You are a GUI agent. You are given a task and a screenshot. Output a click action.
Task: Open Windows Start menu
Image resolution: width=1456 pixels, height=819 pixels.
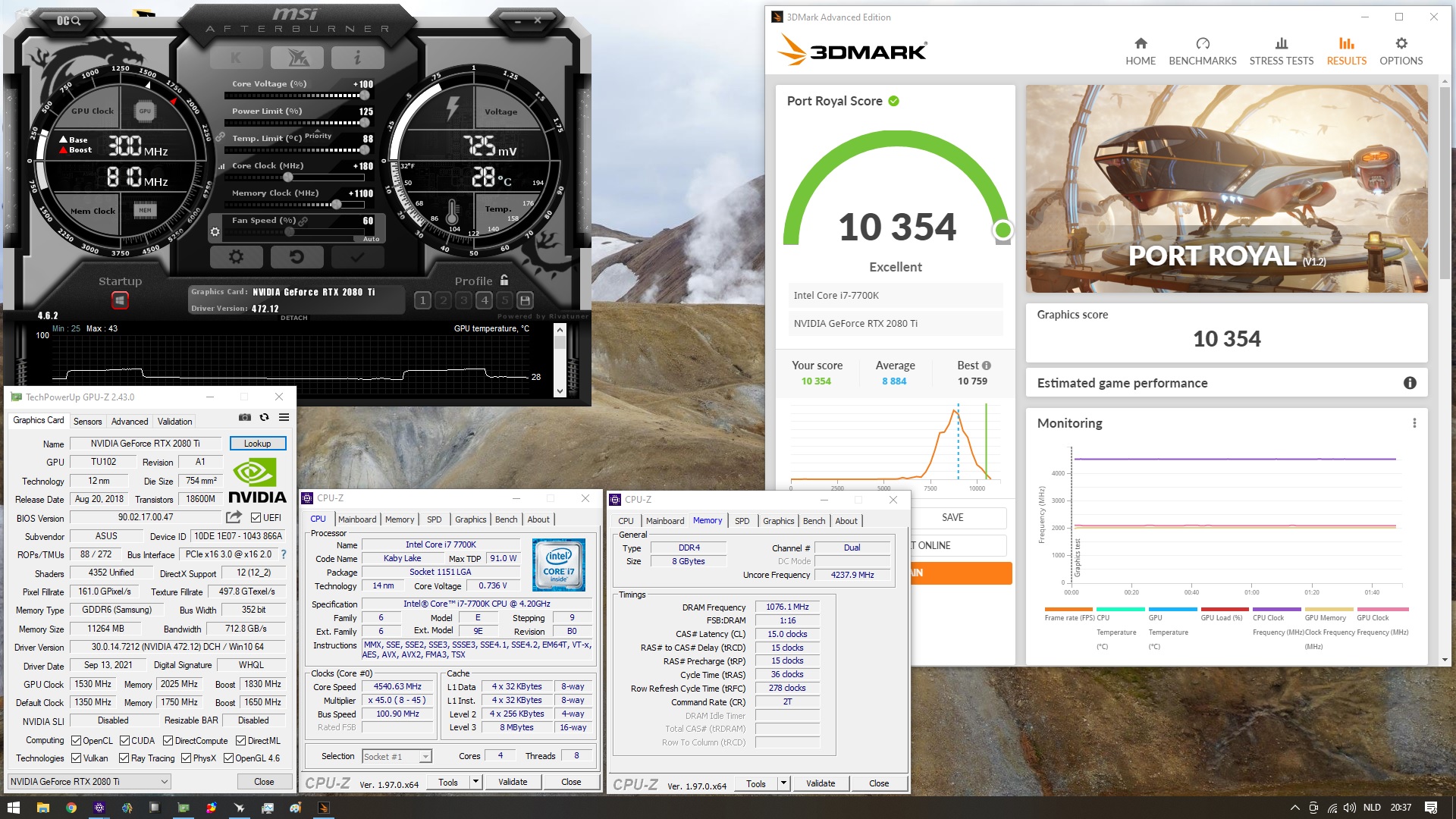tap(13, 808)
